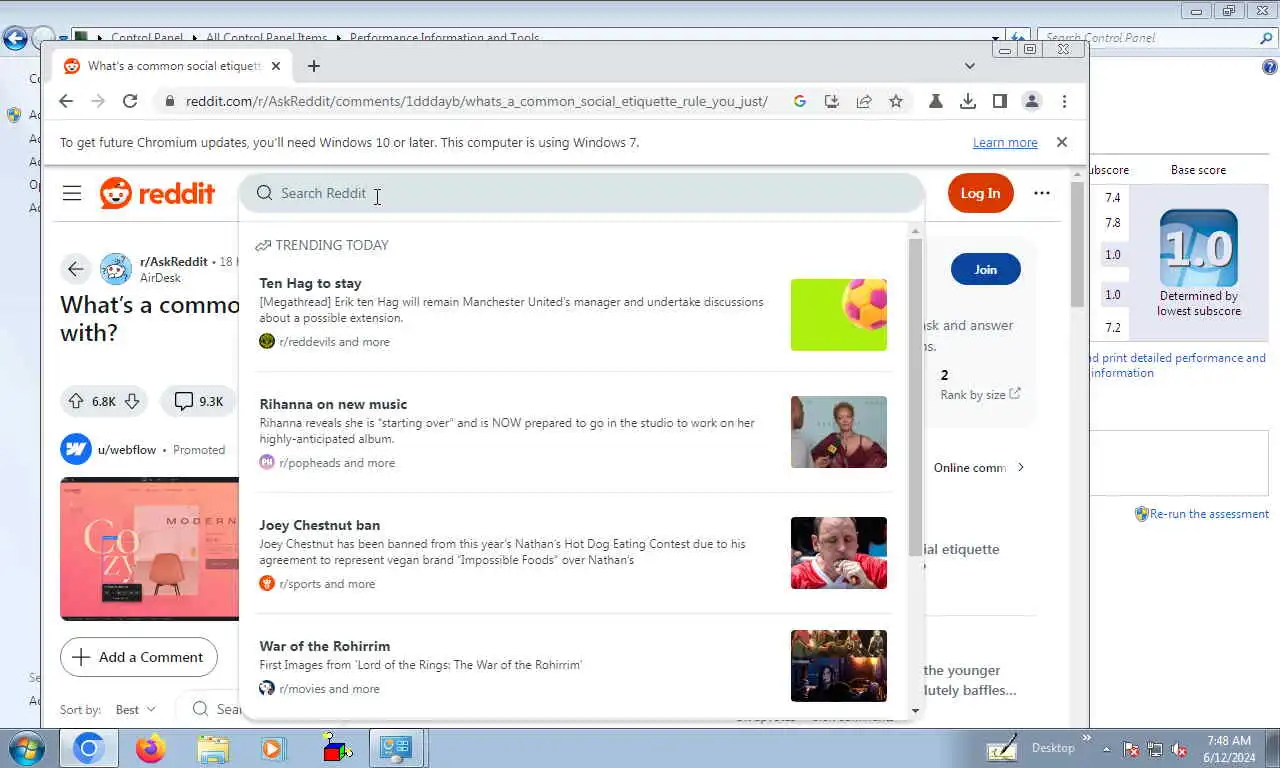The height and width of the screenshot is (768, 1280).
Task: Open Chrome's three-dot menu
Action: (x=1065, y=101)
